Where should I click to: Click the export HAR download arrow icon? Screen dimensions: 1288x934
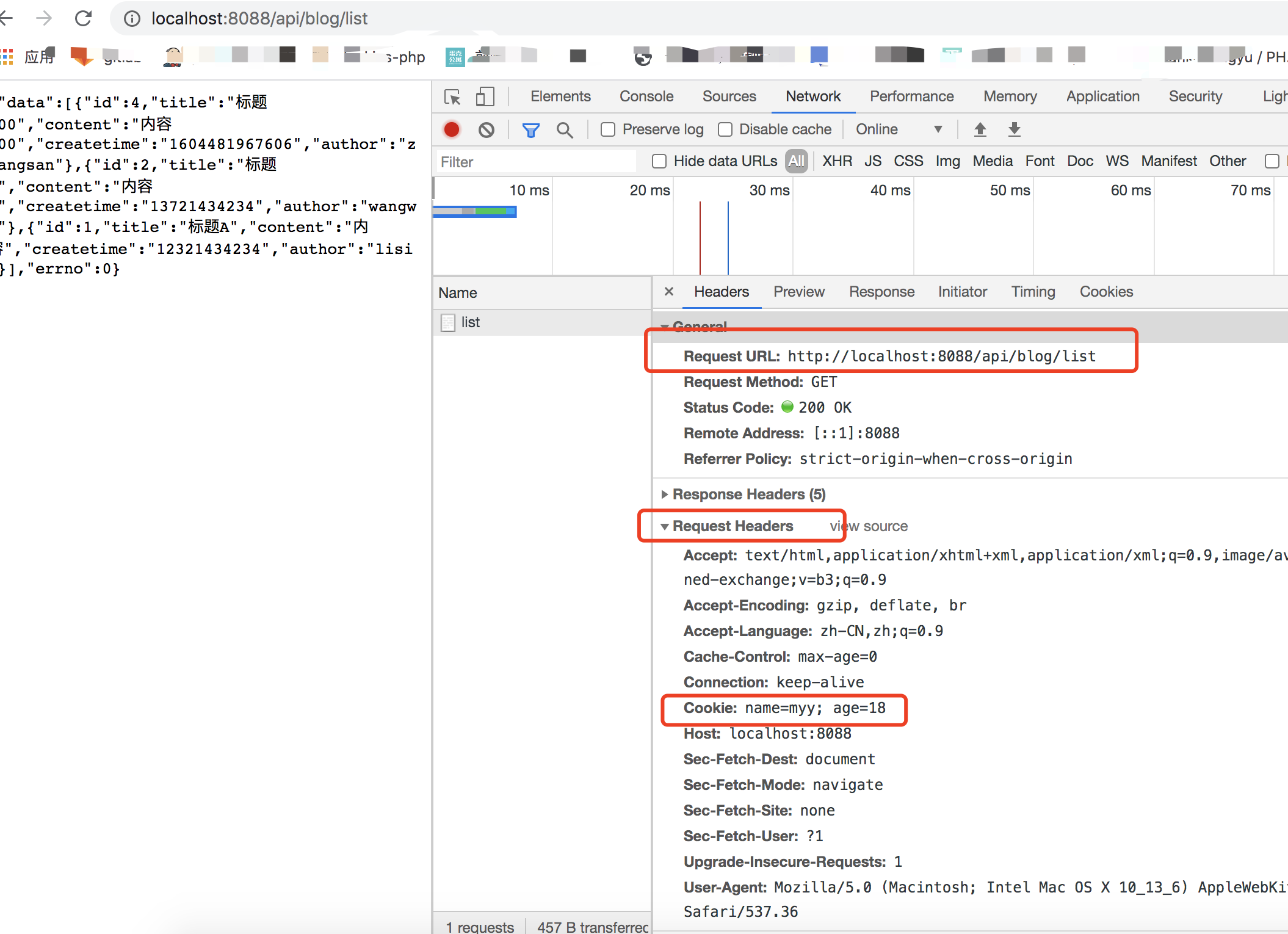(x=1014, y=129)
